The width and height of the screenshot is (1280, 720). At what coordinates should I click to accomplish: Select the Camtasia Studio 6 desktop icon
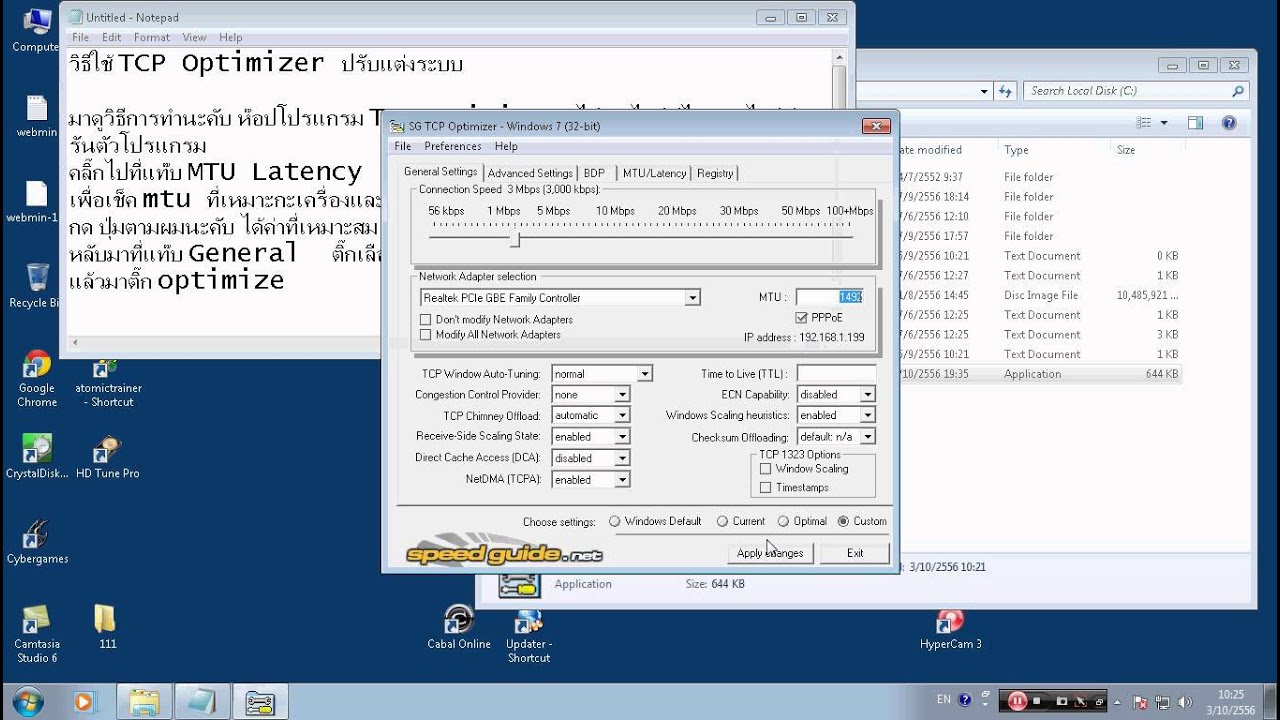pyautogui.click(x=37, y=634)
